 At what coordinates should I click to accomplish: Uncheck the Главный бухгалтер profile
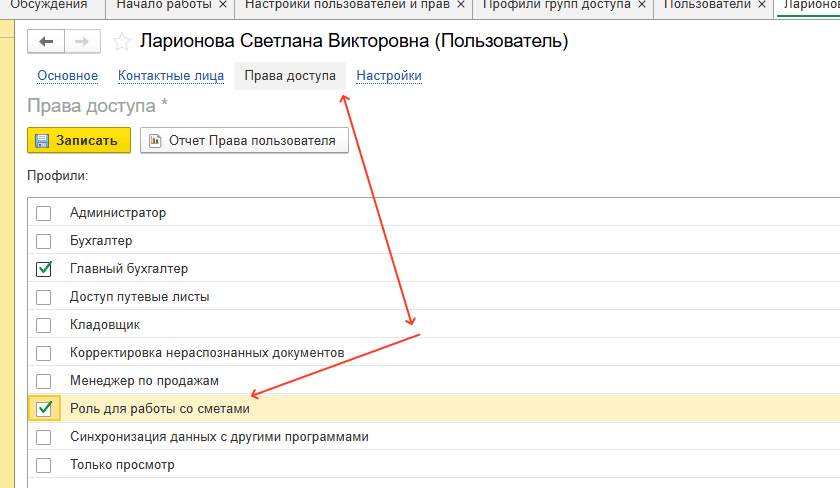click(x=43, y=269)
